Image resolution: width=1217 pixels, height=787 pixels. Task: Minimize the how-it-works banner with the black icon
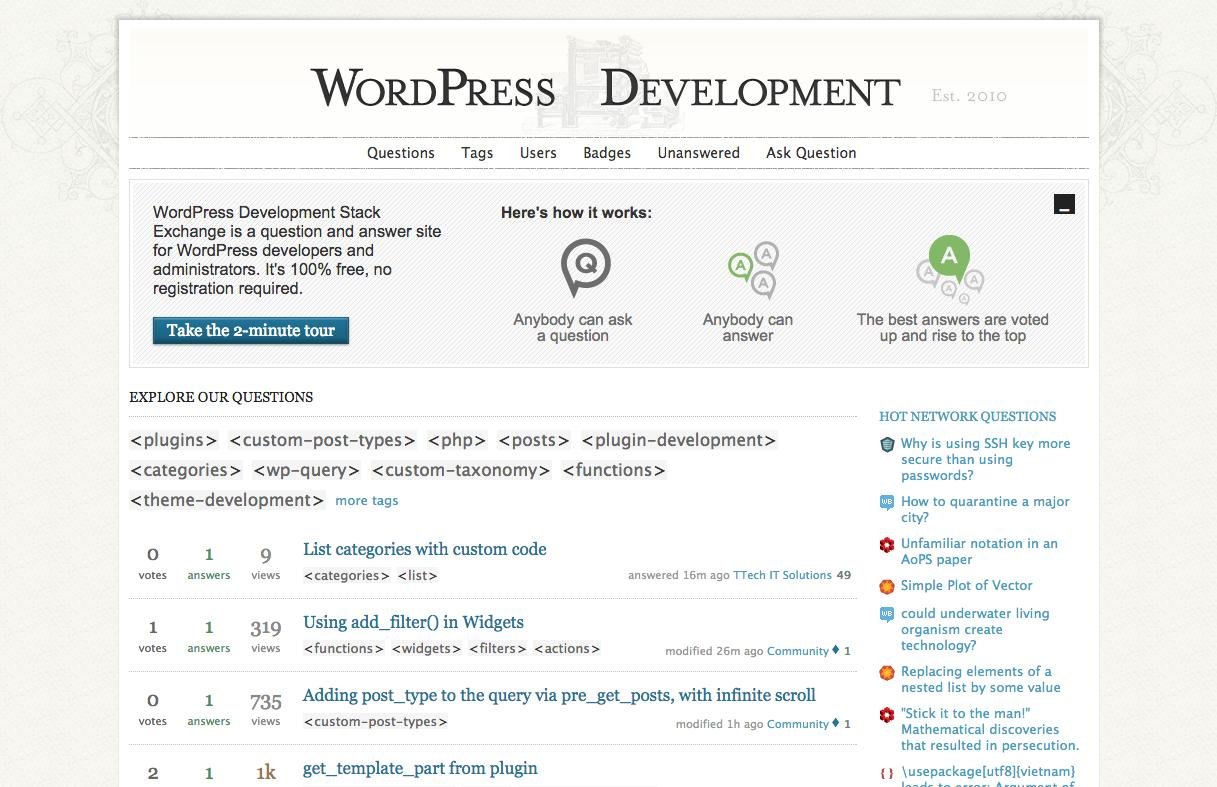pos(1064,204)
